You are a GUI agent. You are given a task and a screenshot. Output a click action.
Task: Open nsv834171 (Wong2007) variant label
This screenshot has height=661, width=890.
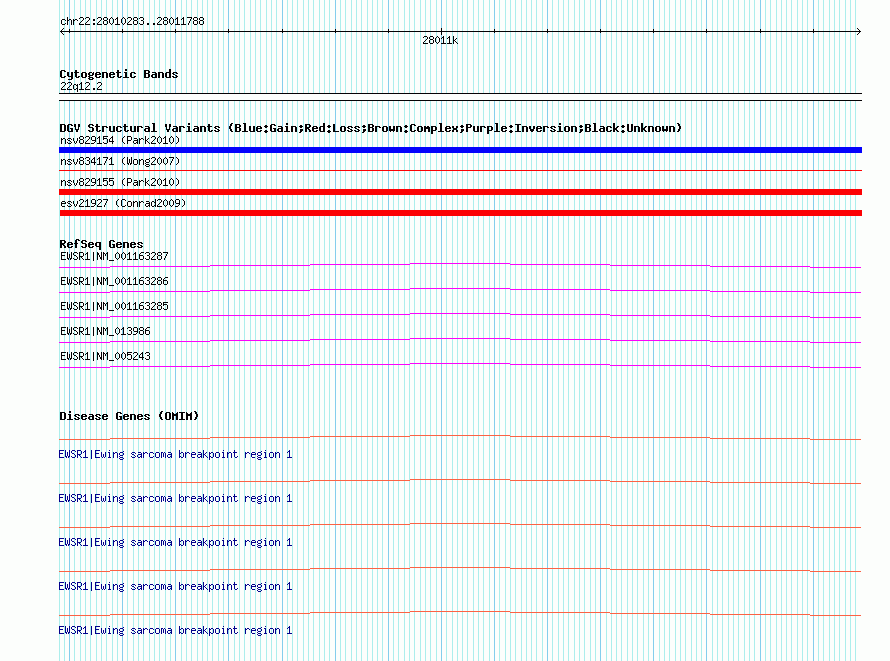[x=120, y=161]
